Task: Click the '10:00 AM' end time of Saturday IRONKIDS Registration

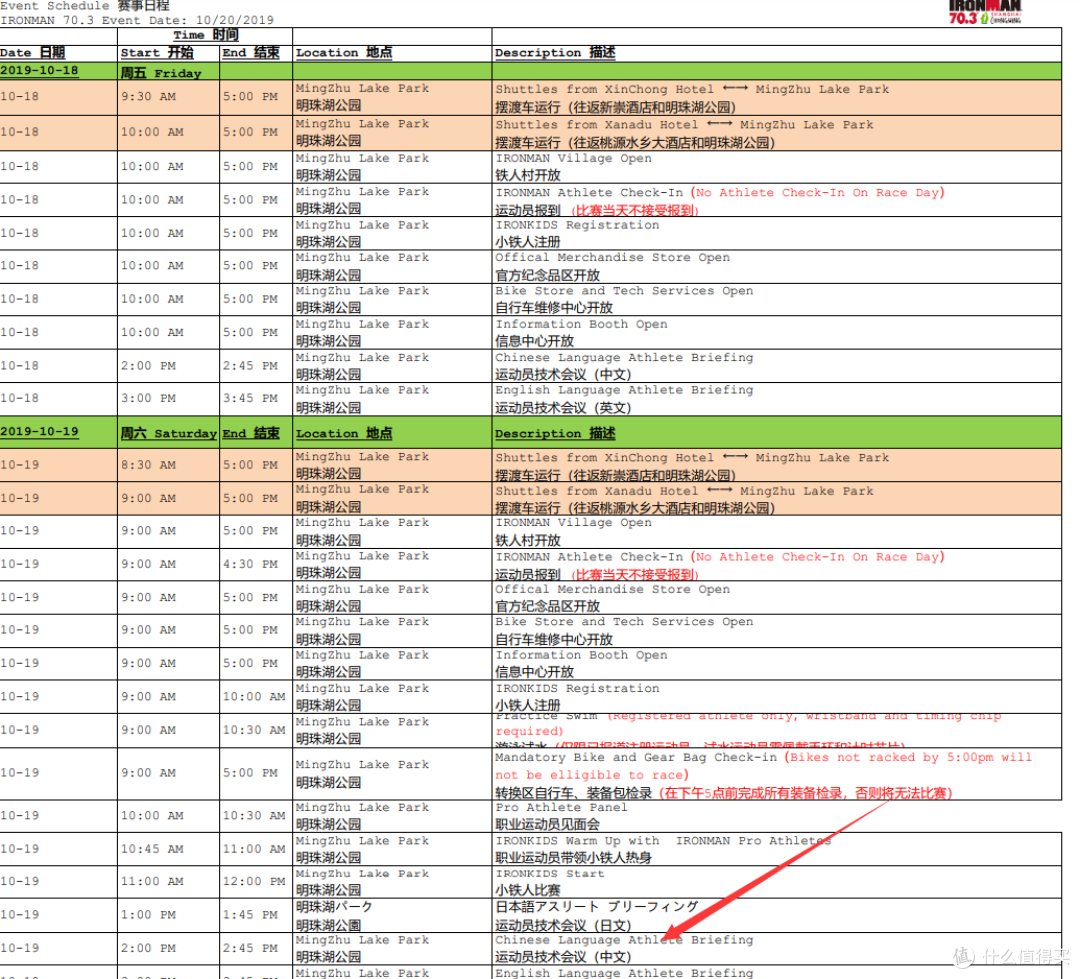Action: (253, 697)
